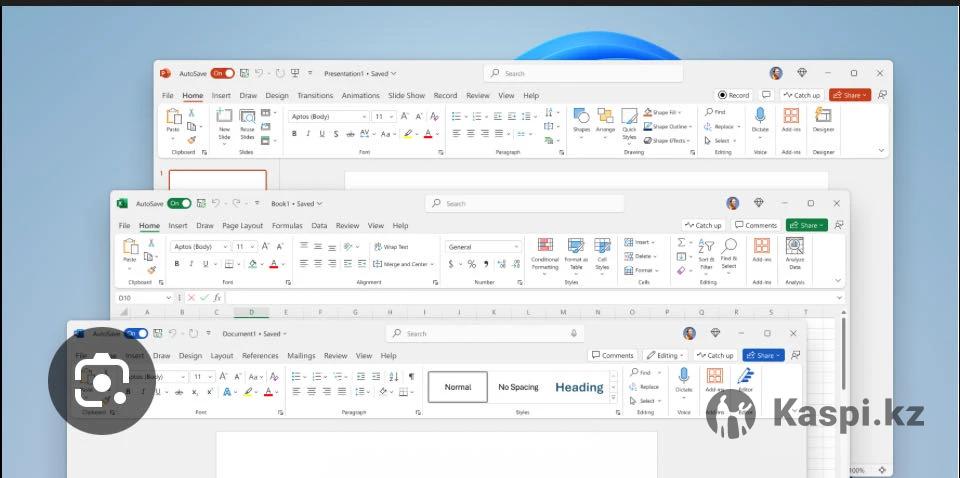Click Analyze Data icon in Excel
Viewport: 960px width, 478px height.
point(795,248)
